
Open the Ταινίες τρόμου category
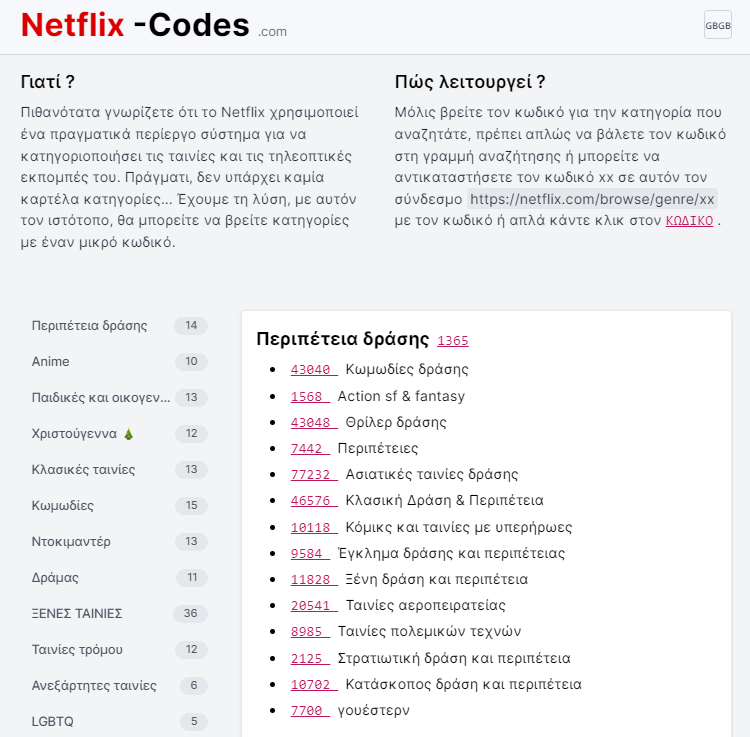(119, 649)
